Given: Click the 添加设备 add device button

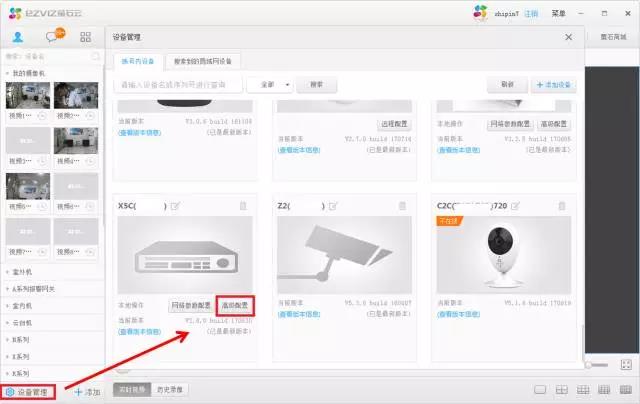Looking at the screenshot, I should pyautogui.click(x=553, y=85).
